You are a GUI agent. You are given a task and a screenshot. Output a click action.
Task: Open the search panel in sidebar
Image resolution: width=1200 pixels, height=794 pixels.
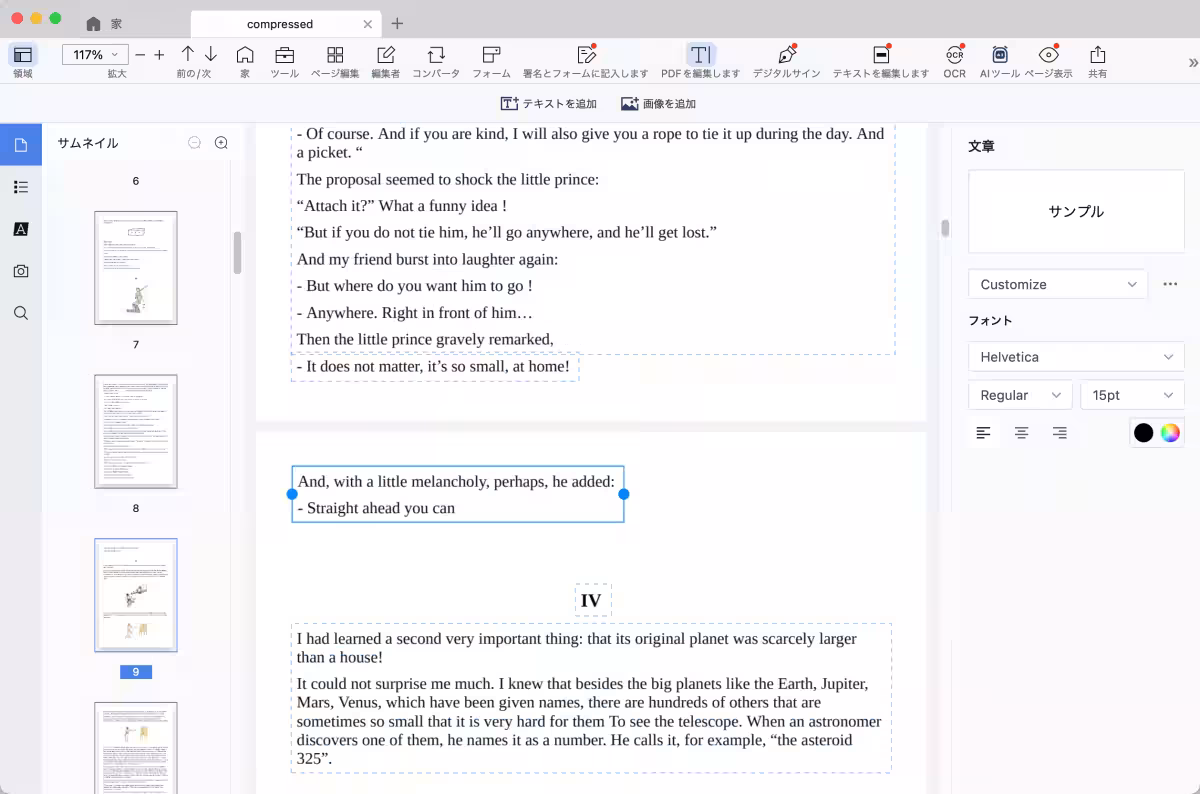[21, 313]
